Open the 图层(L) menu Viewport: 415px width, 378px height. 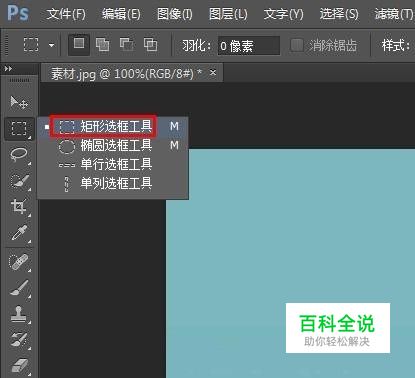tap(228, 14)
